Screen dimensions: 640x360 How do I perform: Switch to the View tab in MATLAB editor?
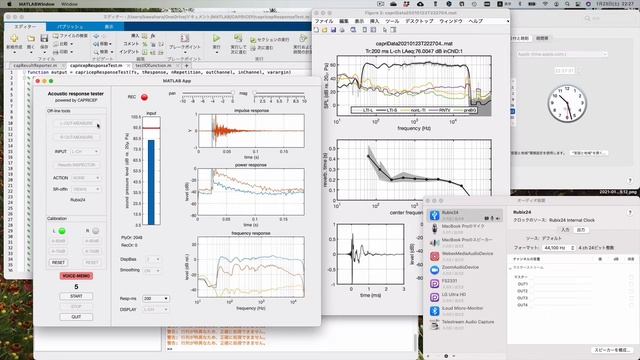[109, 27]
